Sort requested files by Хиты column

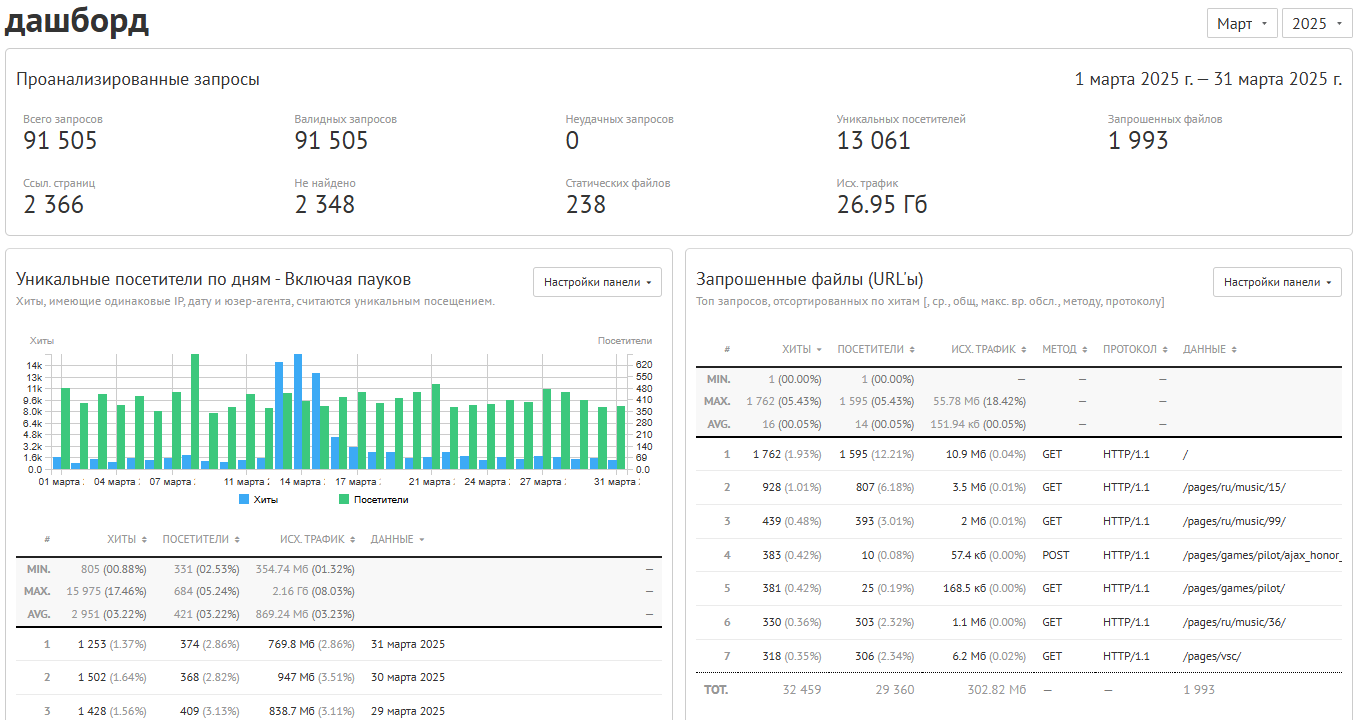[802, 349]
